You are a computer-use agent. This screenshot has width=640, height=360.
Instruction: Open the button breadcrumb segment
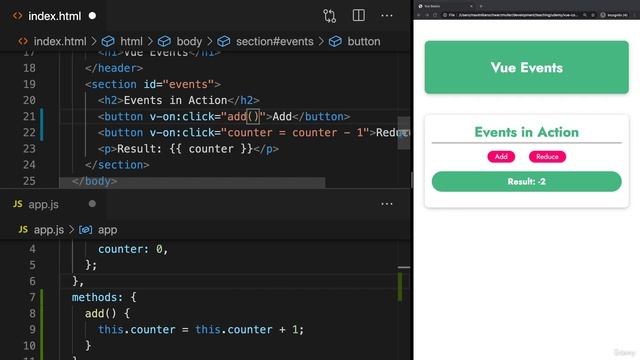[364, 41]
